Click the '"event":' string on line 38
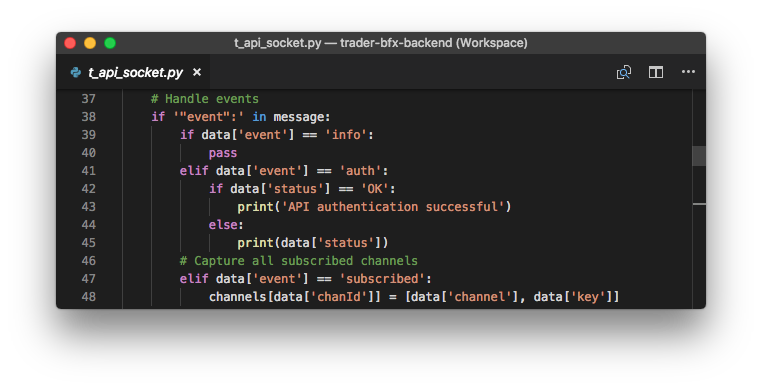Viewport: 762px width, 389px height. tap(208, 117)
